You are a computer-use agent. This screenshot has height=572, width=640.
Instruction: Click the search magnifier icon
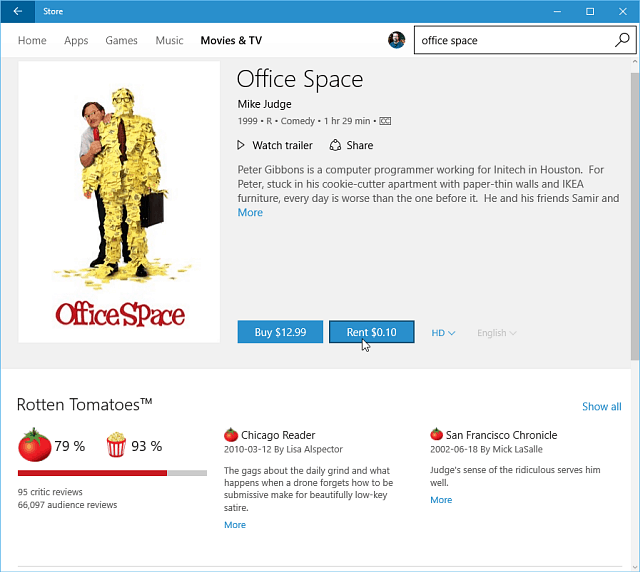[x=622, y=40]
